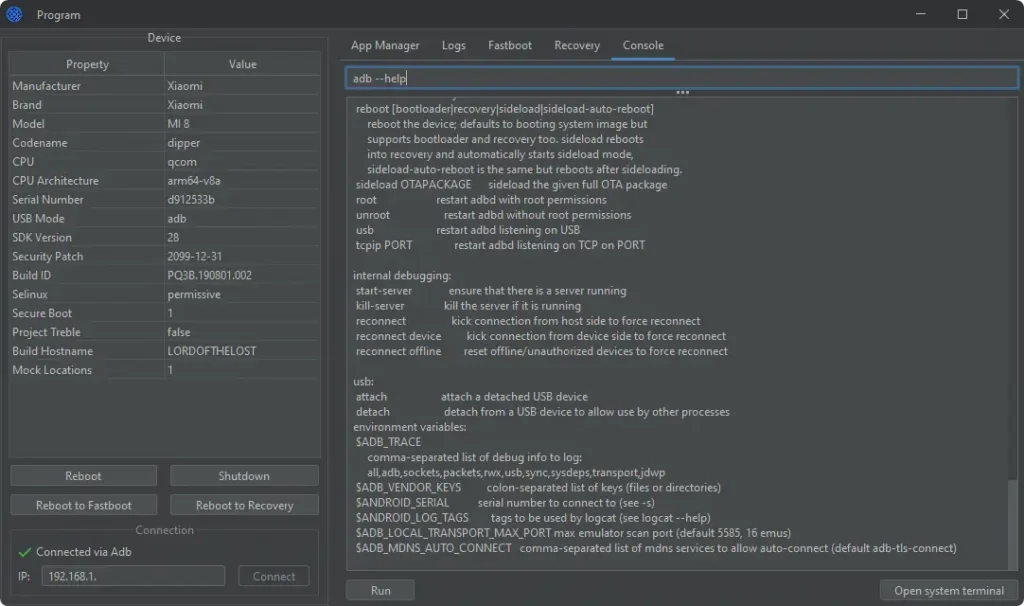The image size is (1024, 606).
Task: Click the adb command input field
Action: (680, 78)
